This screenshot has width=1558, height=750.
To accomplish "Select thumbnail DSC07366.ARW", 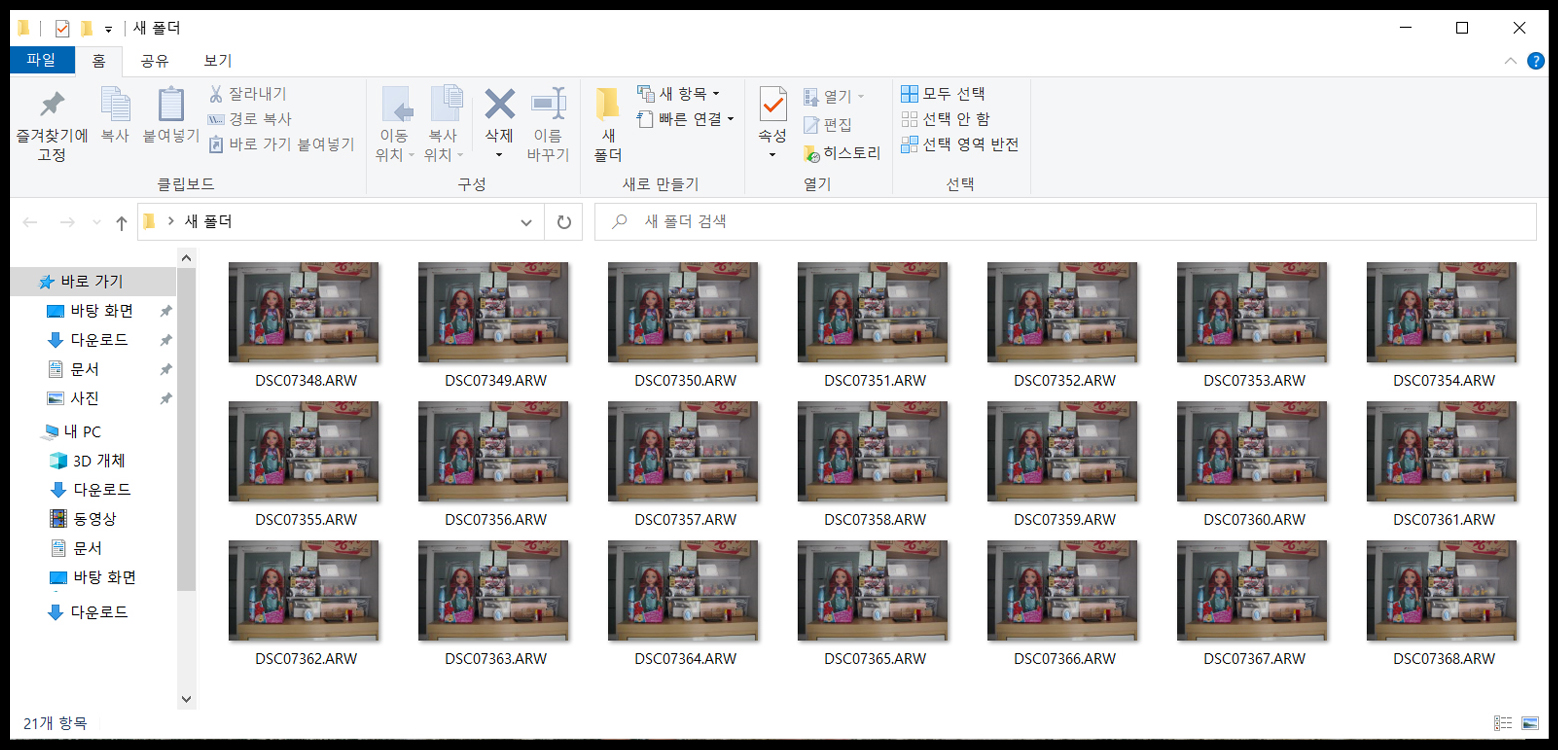I will coord(1063,590).
